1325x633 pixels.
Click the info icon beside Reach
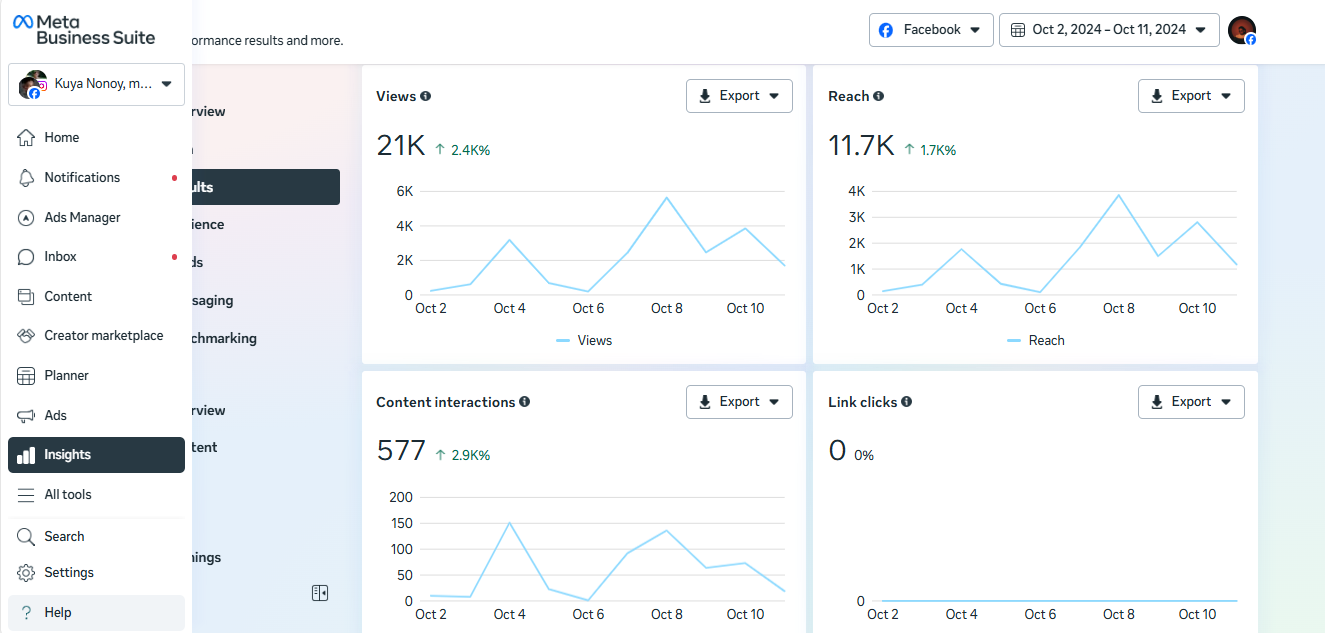(878, 96)
